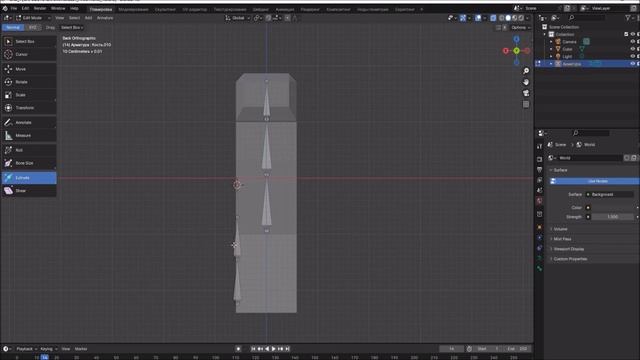Select the Select Box tool

29,42
